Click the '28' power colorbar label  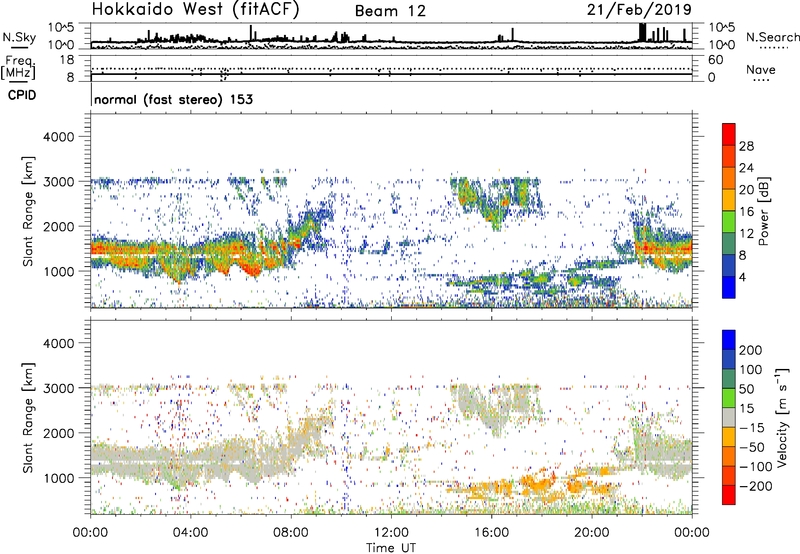point(746,146)
